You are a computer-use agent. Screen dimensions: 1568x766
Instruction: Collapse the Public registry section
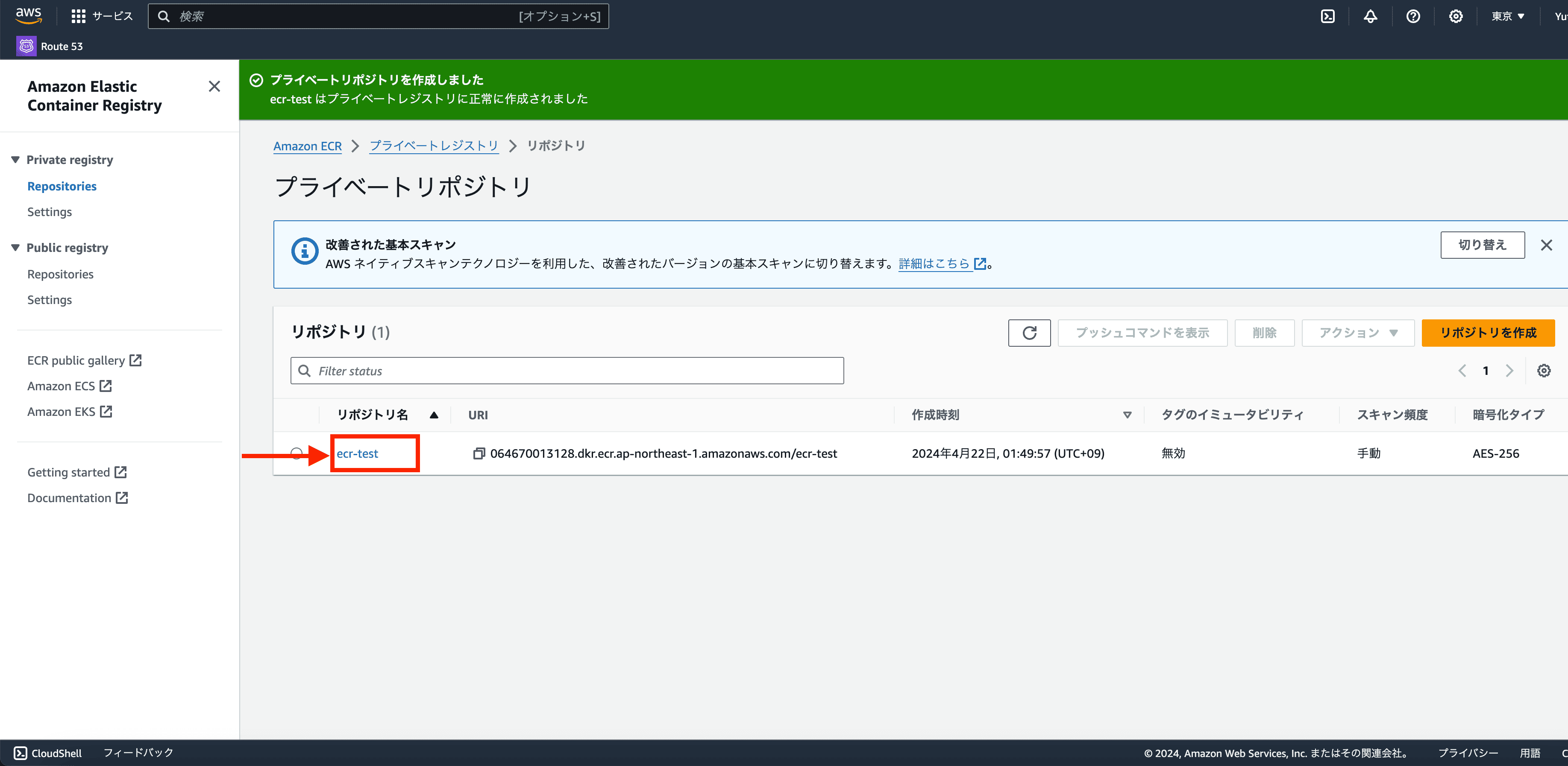click(x=15, y=248)
